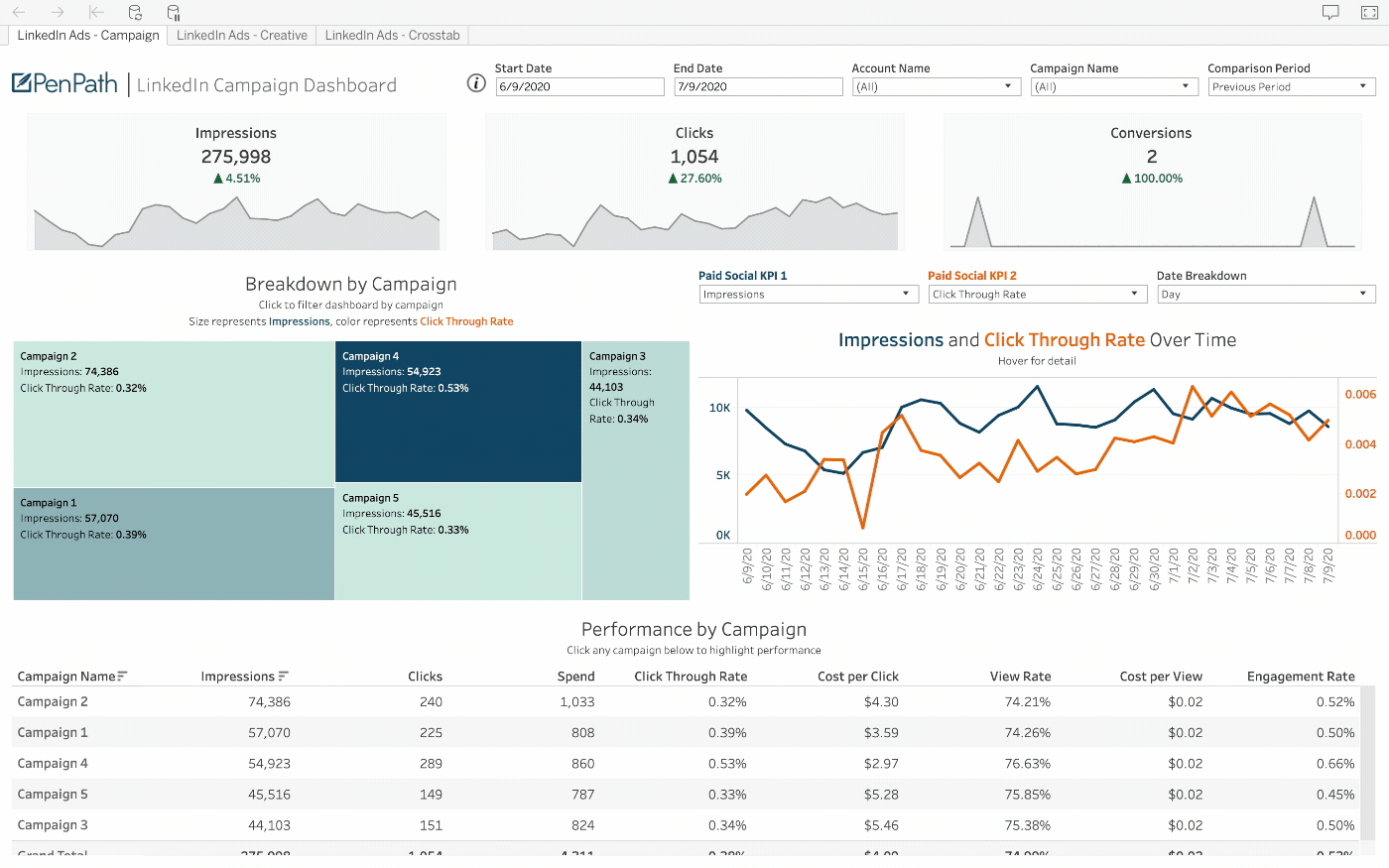Click the Campaign 2 row in performance table
Image resolution: width=1389 pixels, height=868 pixels.
[x=687, y=701]
